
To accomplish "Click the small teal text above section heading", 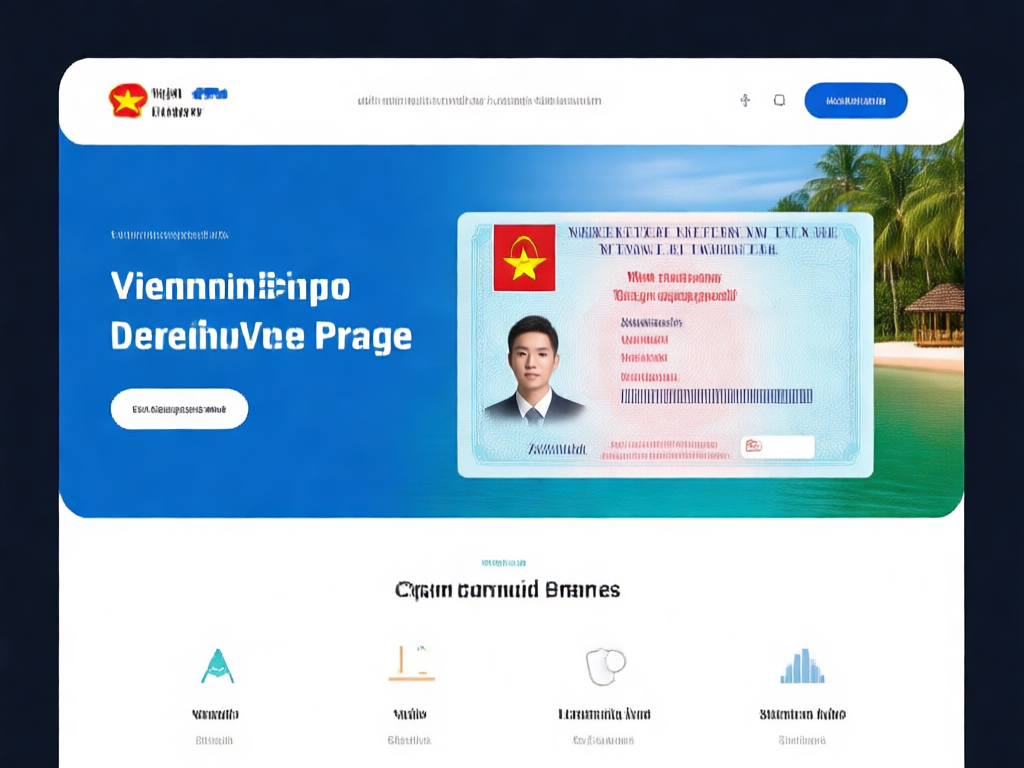I will [x=504, y=562].
